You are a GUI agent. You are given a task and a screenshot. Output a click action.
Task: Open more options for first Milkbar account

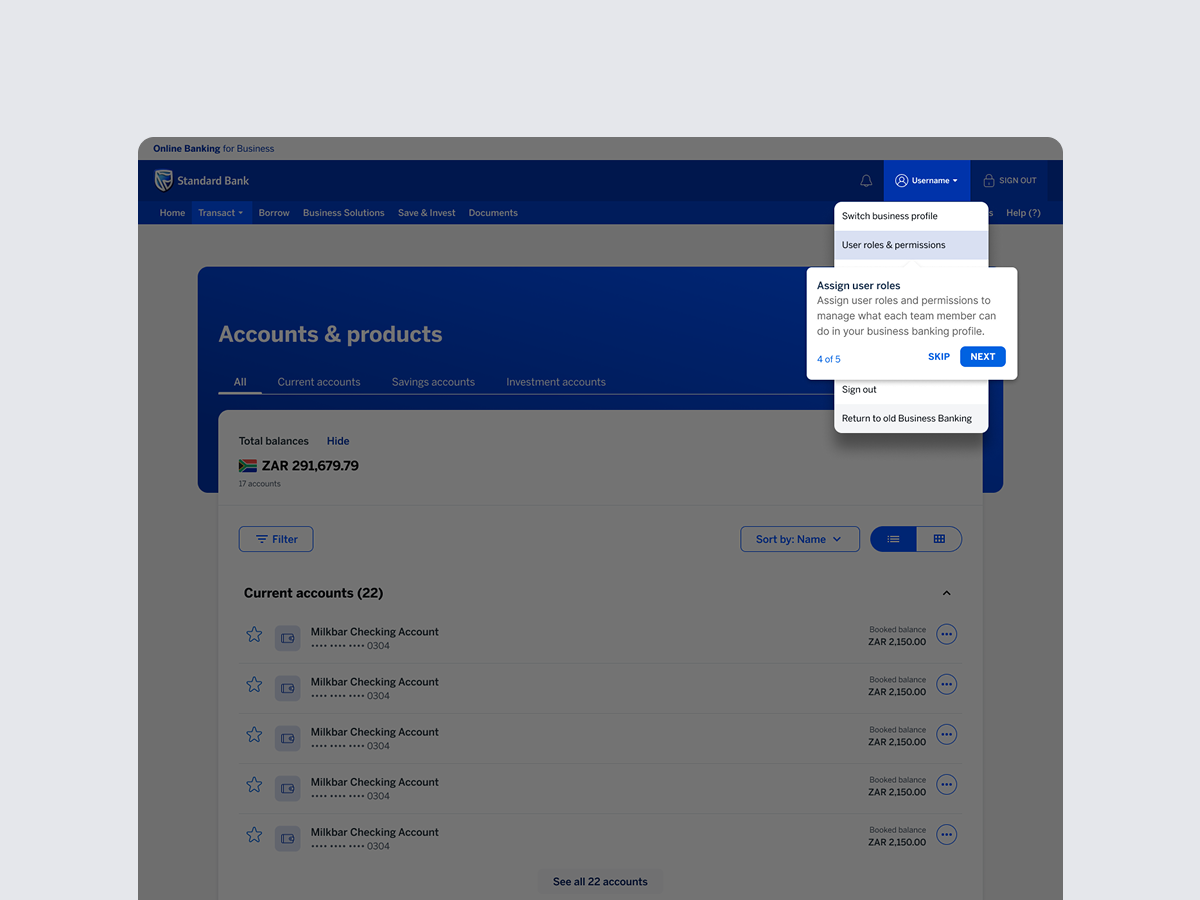946,635
